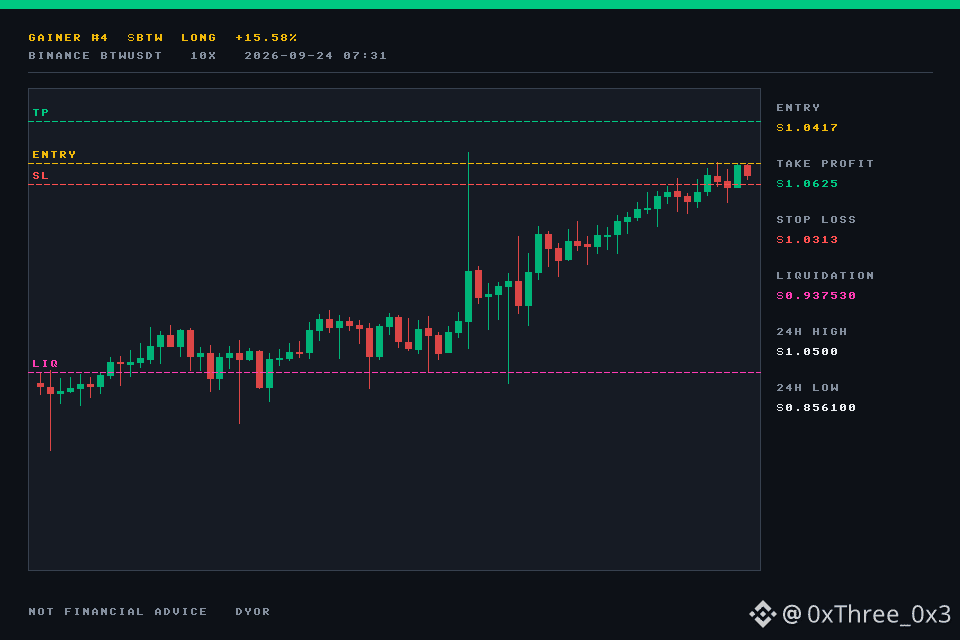The image size is (960, 640).
Task: Click the NOT FINANCIAL ADVICE disclaimer
Action: click(x=118, y=611)
